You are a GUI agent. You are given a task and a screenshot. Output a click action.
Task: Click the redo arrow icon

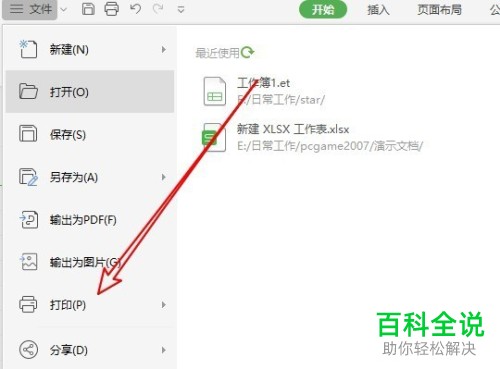pyautogui.click(x=158, y=9)
